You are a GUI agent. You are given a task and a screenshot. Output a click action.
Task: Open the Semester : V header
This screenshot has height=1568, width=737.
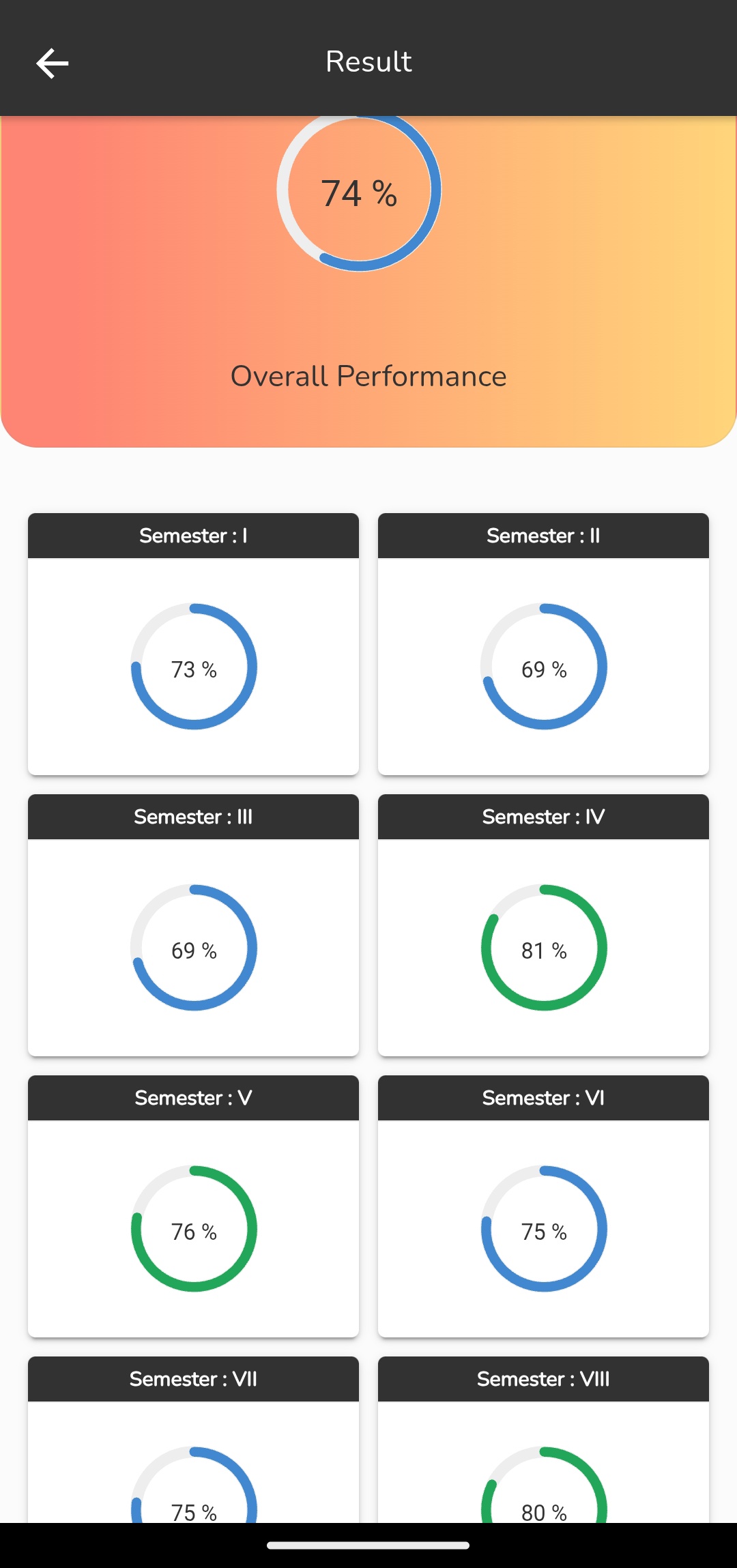click(193, 1098)
